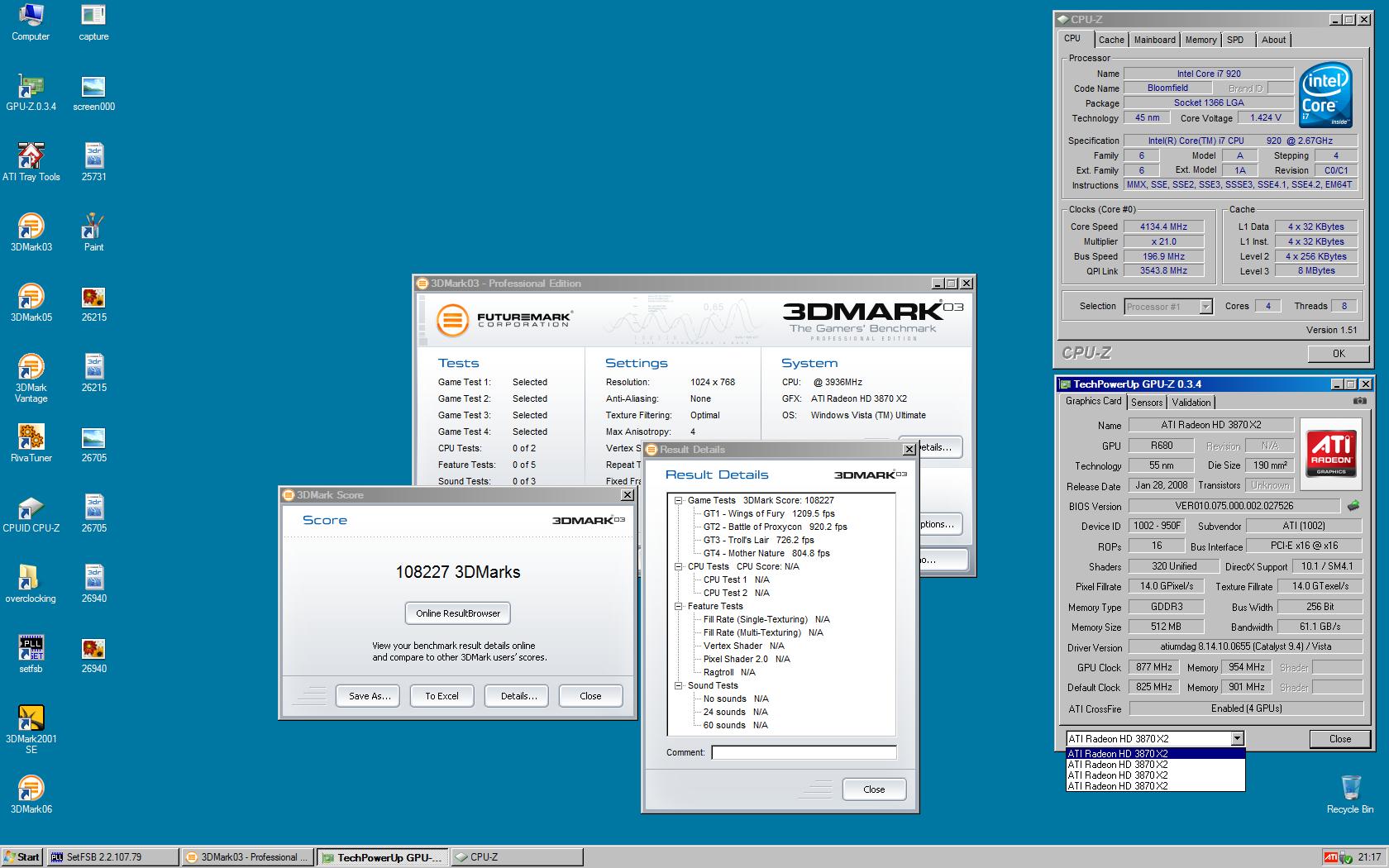
Task: Open the screen000 image file
Action: [x=93, y=92]
